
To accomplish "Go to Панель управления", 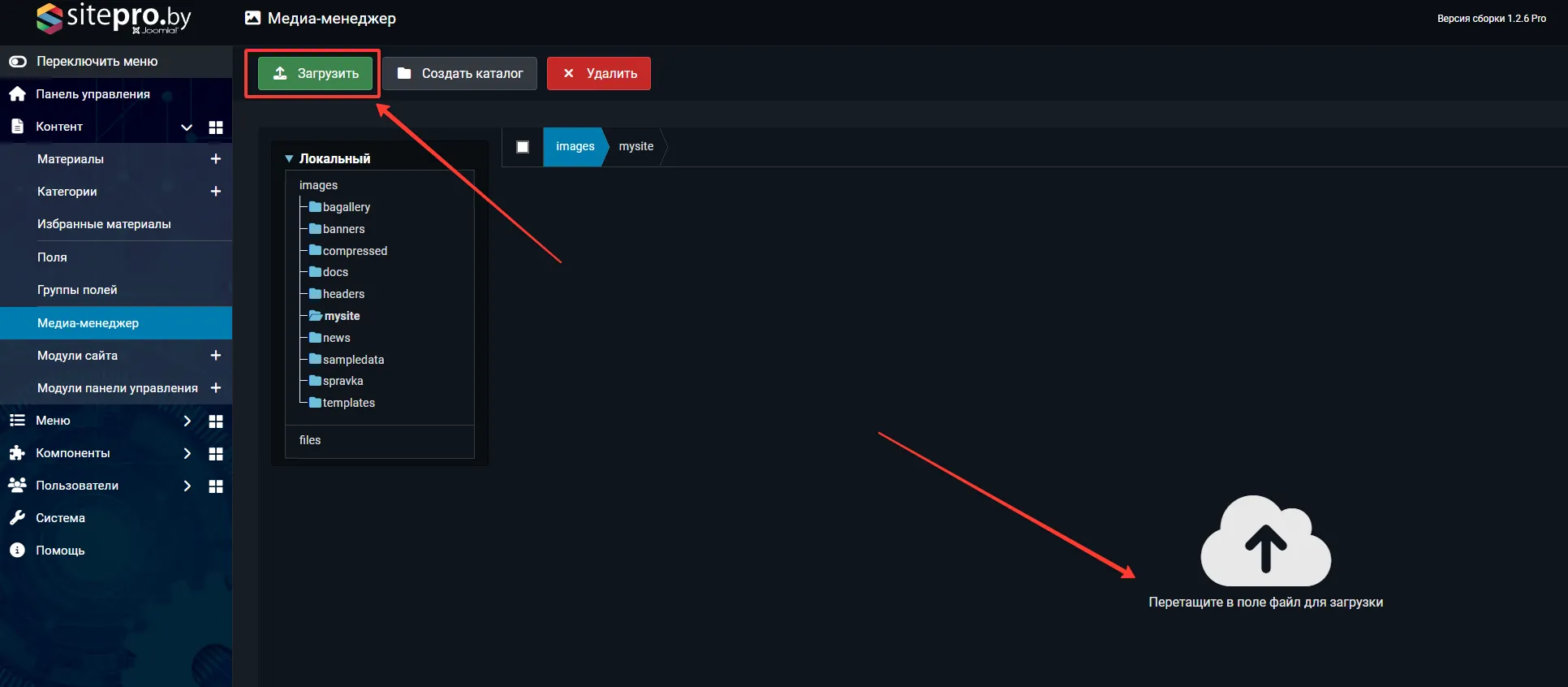I will pos(93,94).
